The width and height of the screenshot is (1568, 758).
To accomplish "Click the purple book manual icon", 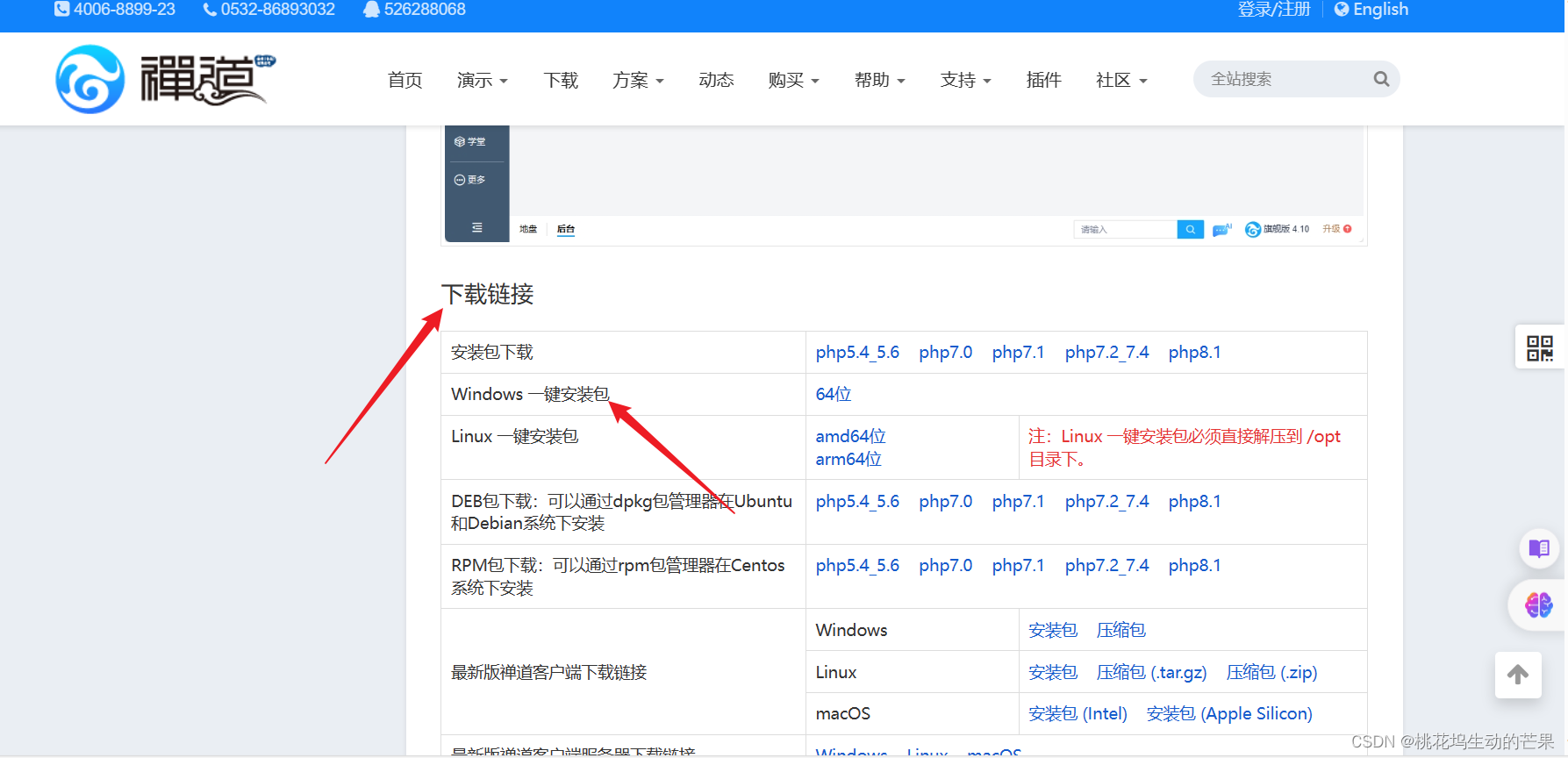I will pos(1539,549).
